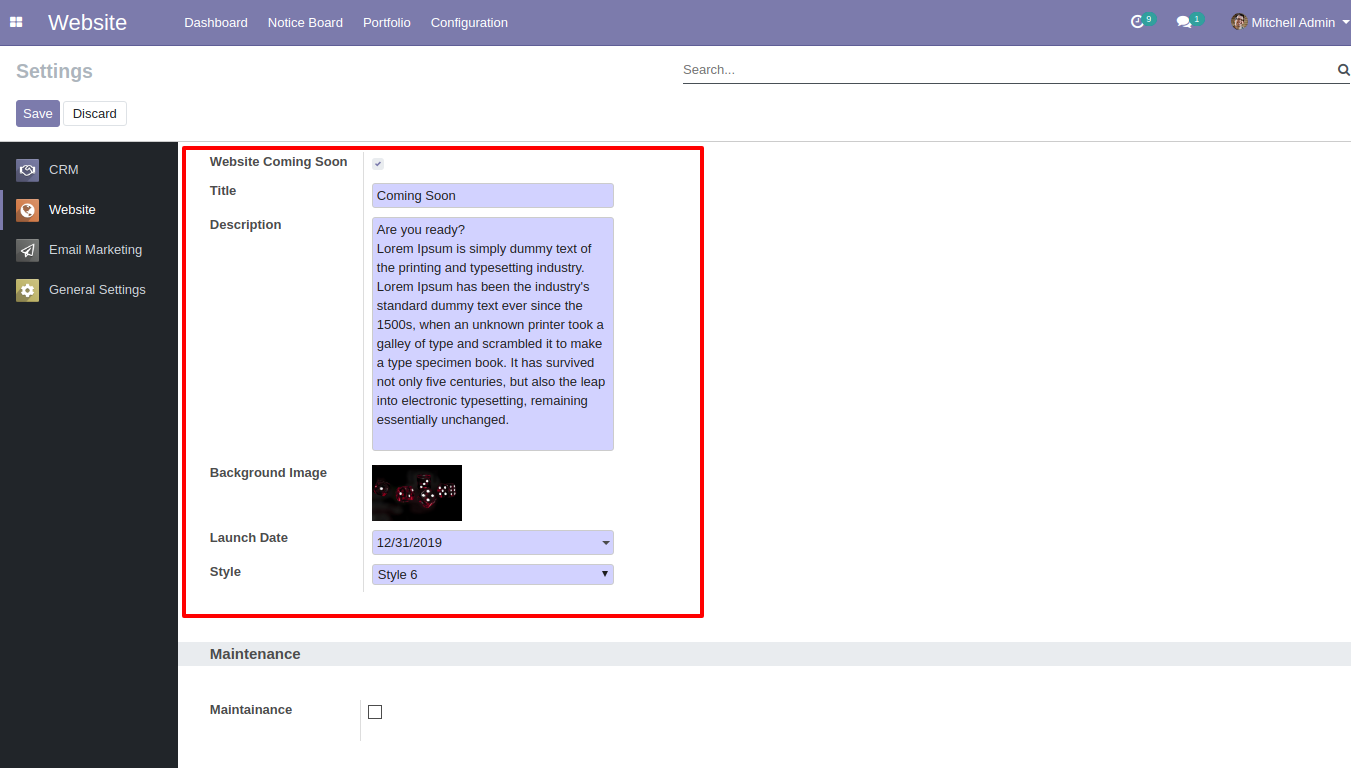Toggle the Website Coming Soon checkbox

pos(378,164)
